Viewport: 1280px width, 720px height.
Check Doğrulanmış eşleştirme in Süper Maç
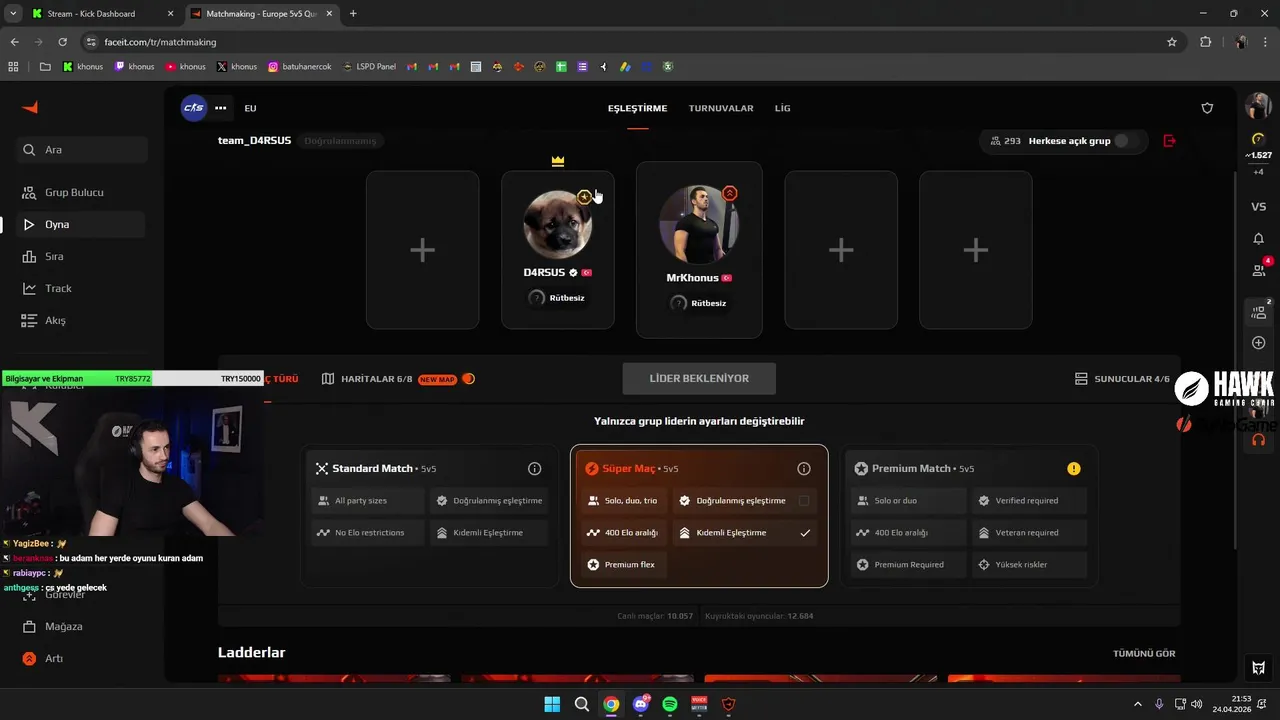coord(804,501)
